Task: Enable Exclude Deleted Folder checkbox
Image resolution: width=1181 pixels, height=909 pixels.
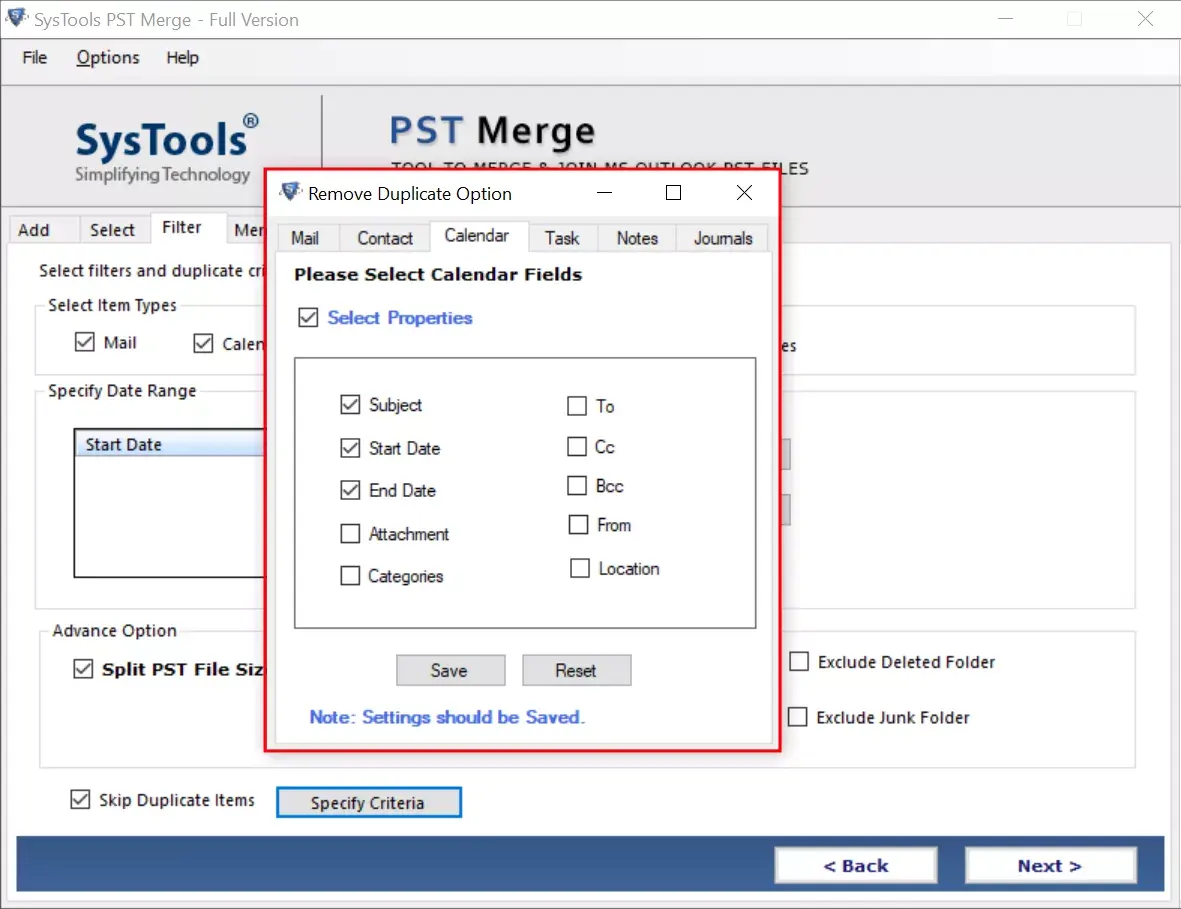Action: (x=799, y=661)
